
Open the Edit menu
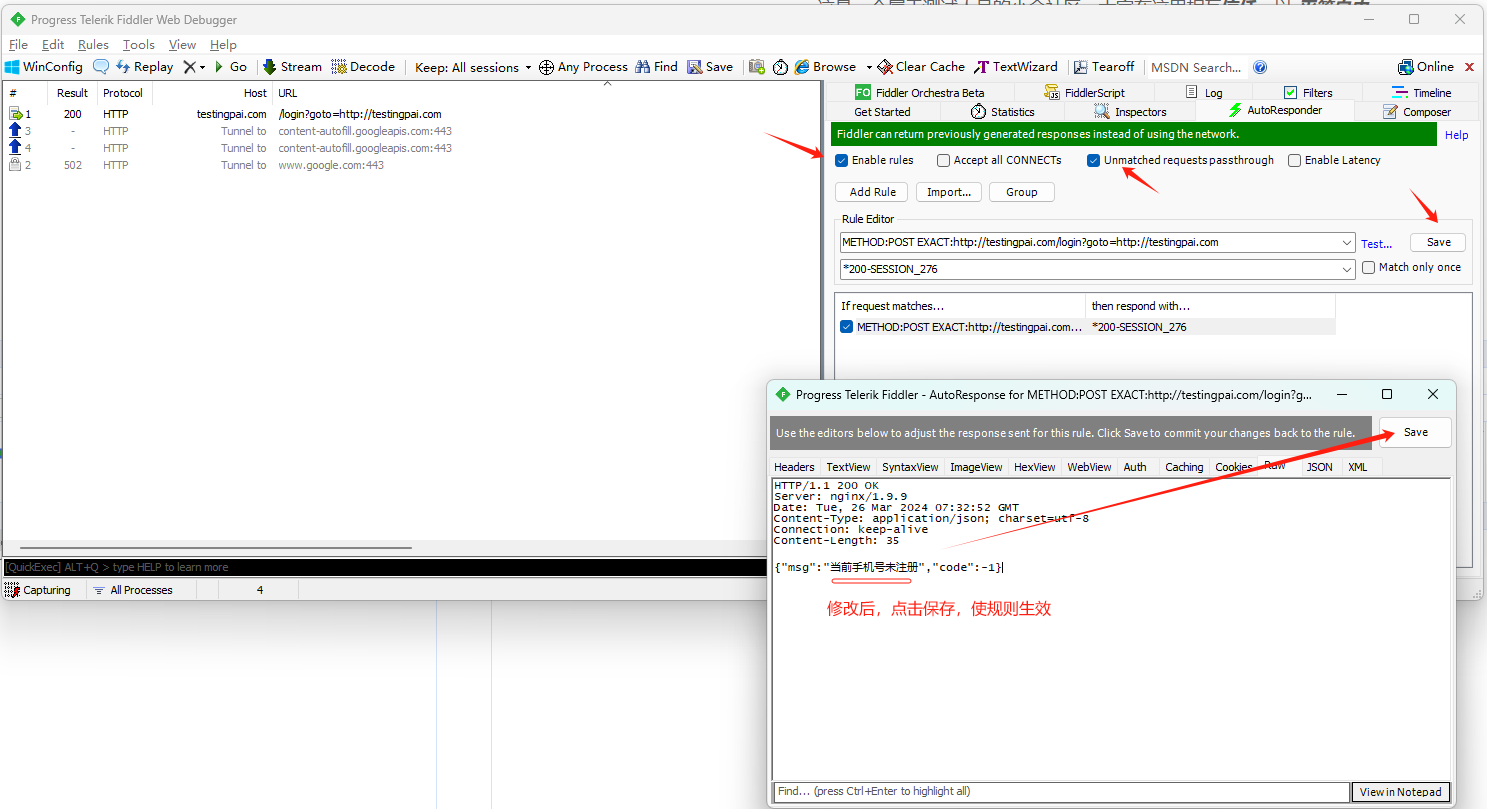[53, 45]
